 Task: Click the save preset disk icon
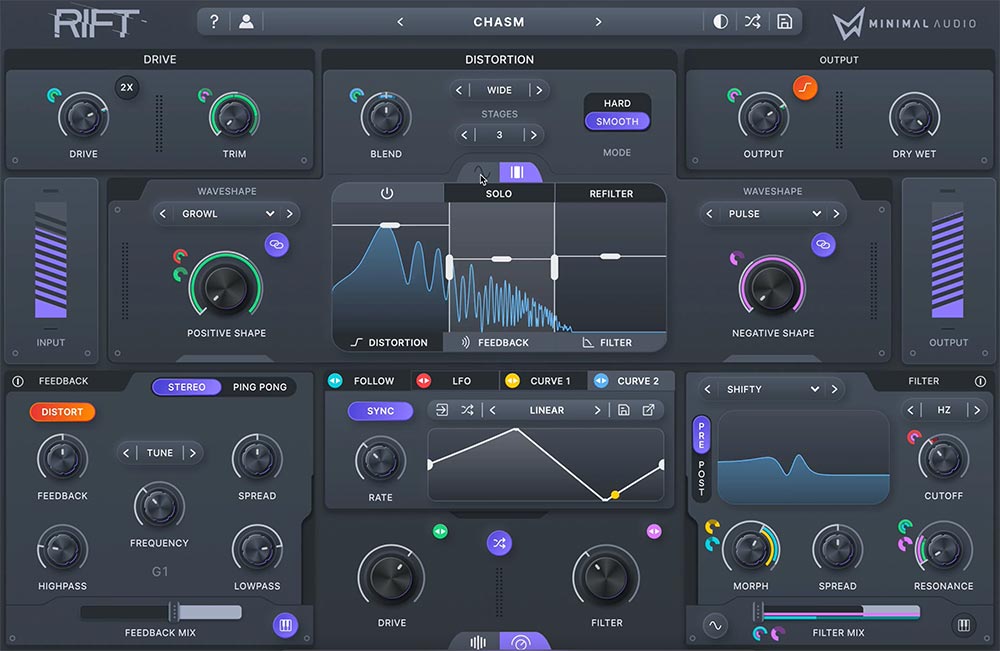coord(785,21)
